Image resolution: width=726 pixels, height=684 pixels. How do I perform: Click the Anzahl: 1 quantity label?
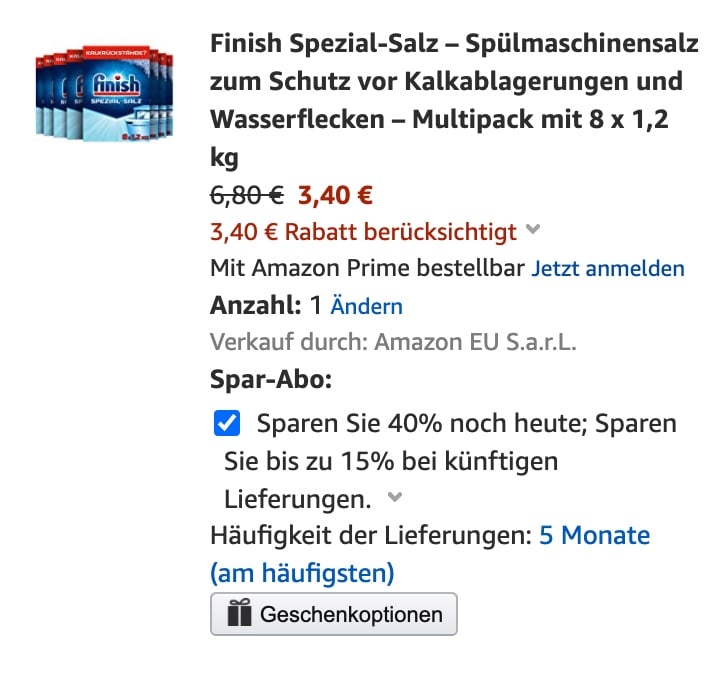266,306
